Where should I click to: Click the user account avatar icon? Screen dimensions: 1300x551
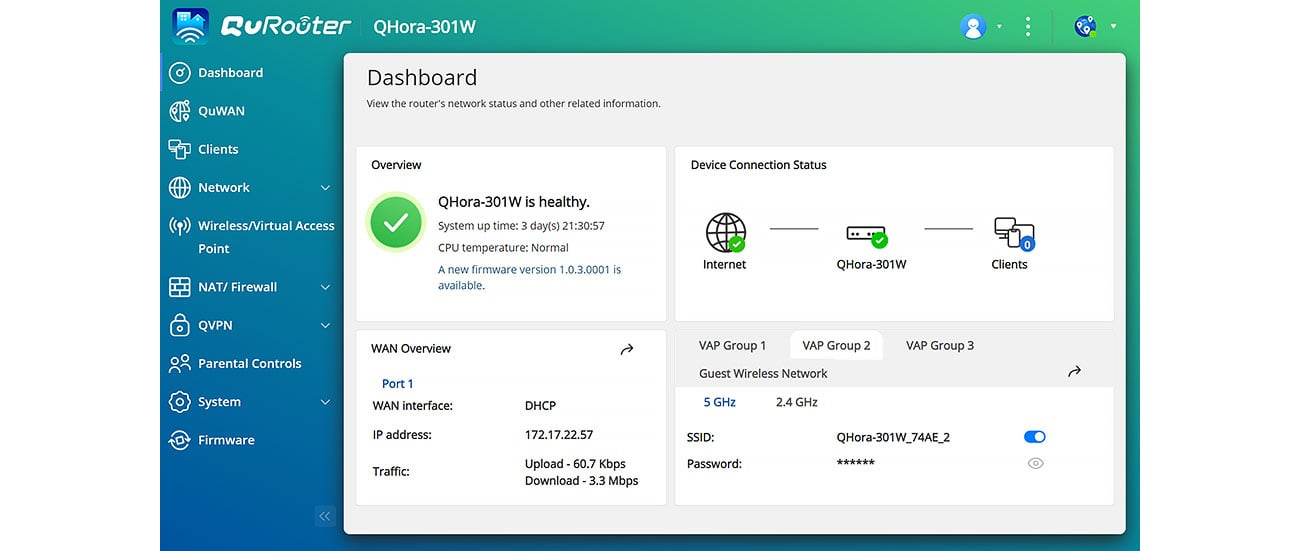pos(972,27)
